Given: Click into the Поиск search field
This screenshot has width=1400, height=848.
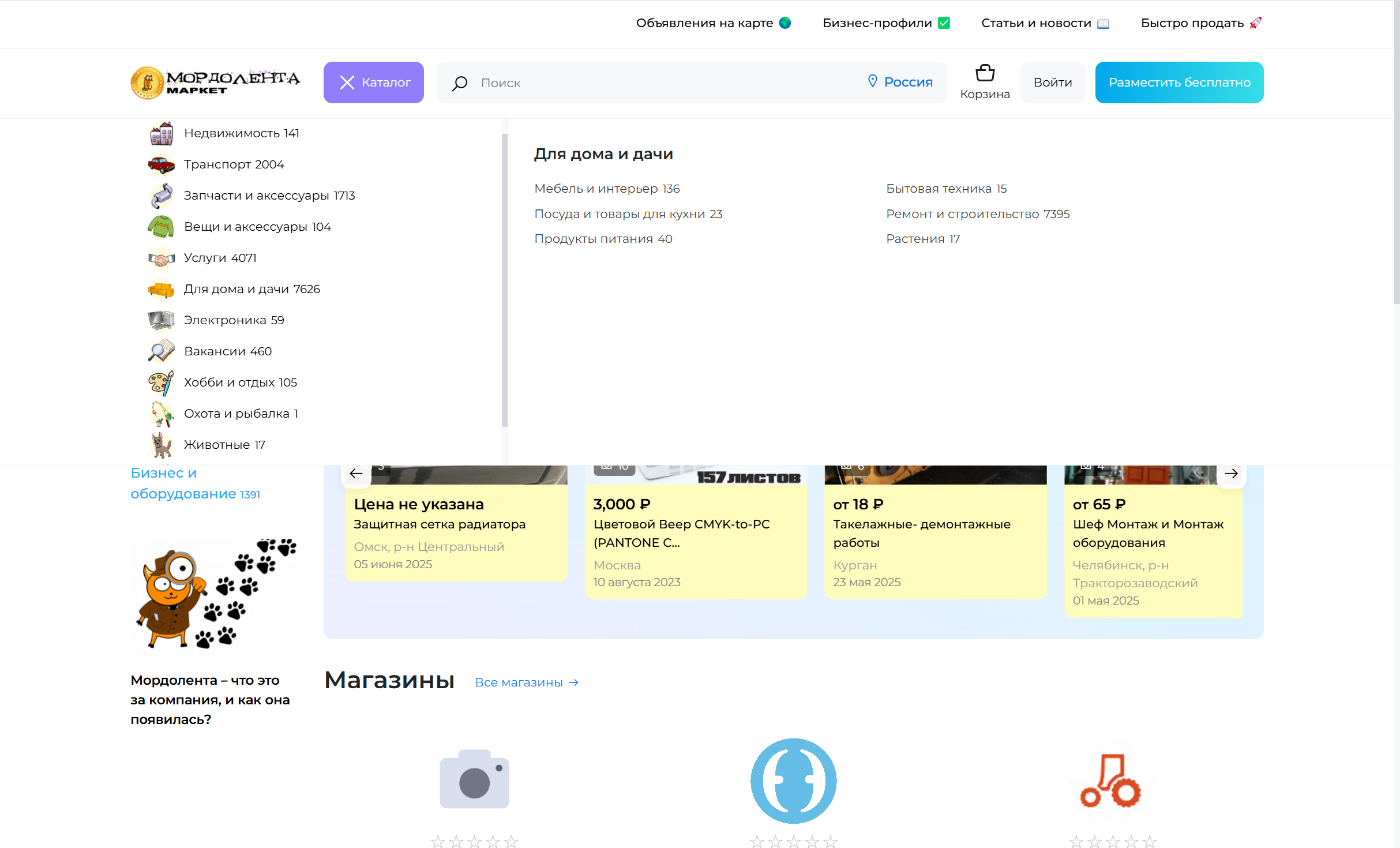Looking at the screenshot, I should pos(663,83).
